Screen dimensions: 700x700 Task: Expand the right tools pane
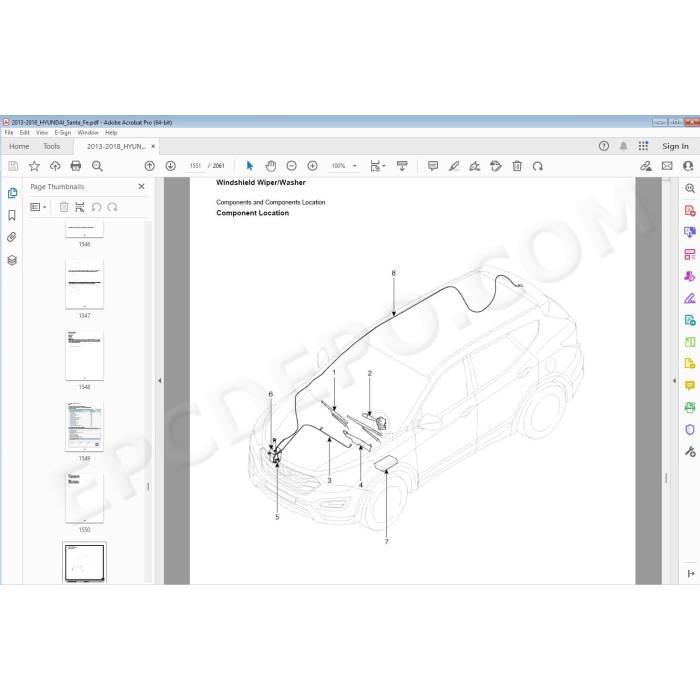click(x=691, y=573)
